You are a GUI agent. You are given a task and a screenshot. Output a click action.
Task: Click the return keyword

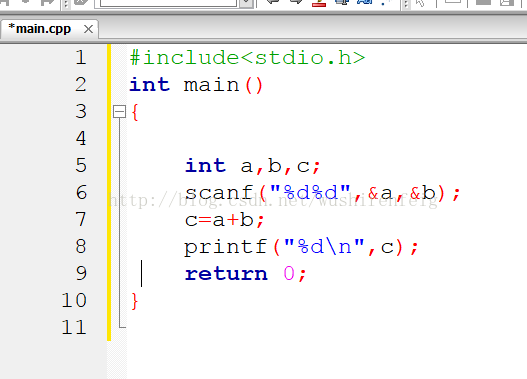pos(226,274)
